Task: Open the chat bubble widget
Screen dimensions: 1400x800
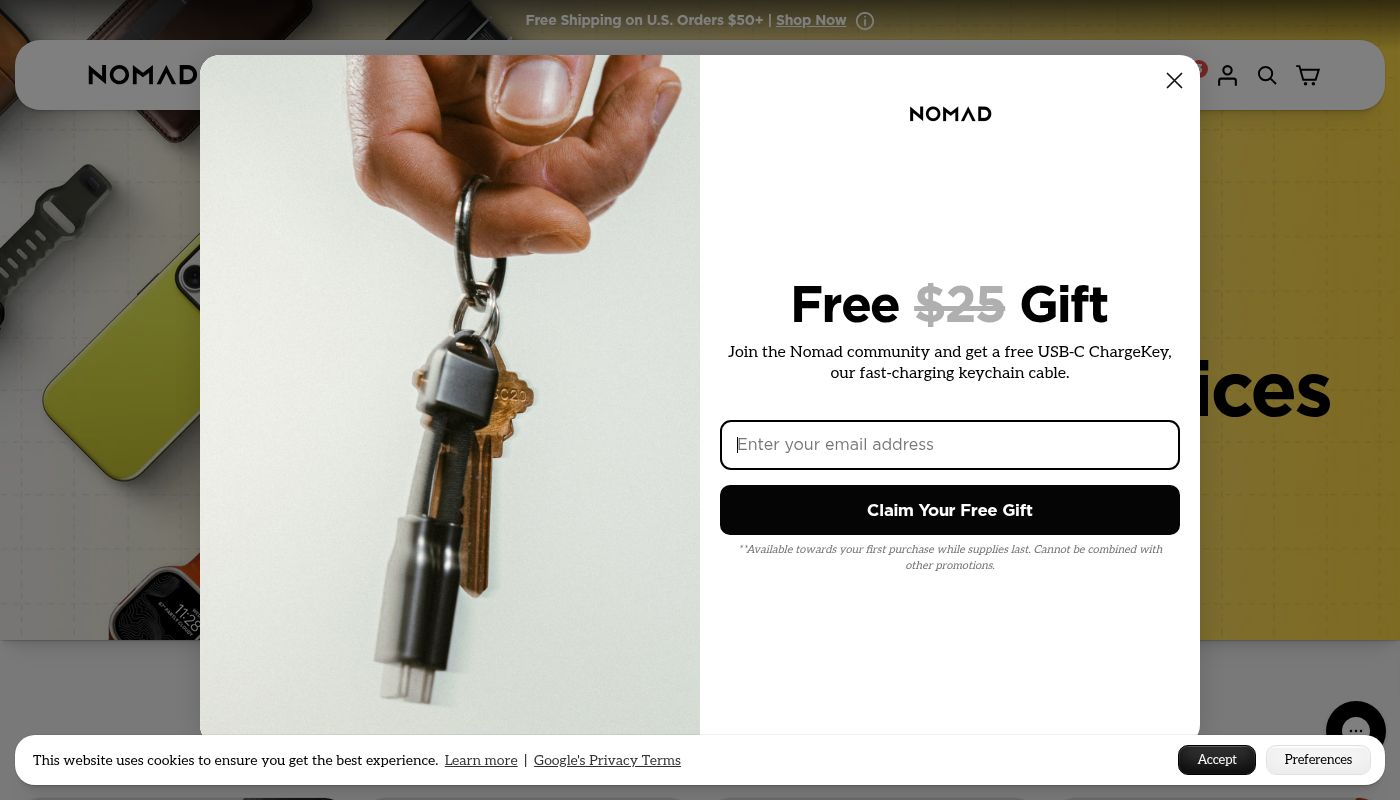Action: point(1355,730)
